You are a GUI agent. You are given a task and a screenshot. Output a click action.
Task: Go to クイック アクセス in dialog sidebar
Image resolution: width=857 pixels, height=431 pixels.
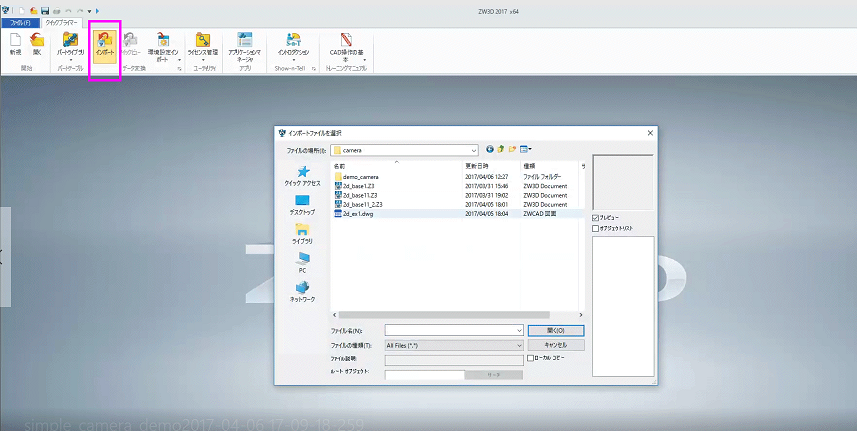[302, 176]
